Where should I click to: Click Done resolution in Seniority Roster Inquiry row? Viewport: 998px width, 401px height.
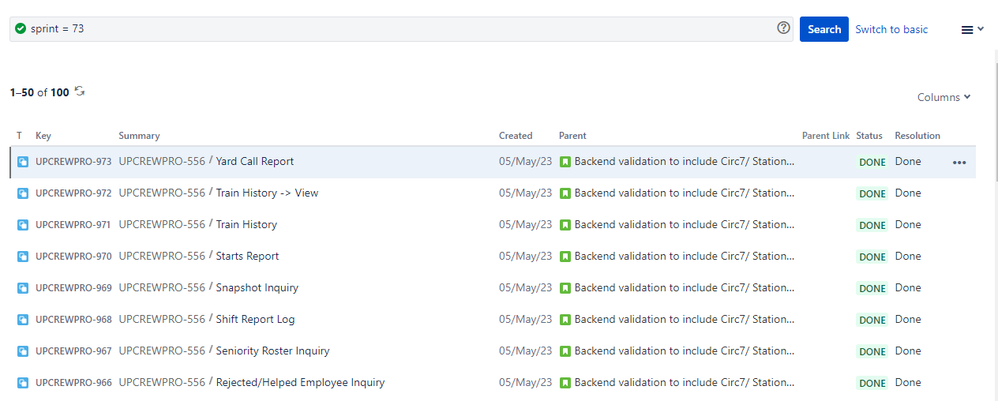(x=908, y=351)
